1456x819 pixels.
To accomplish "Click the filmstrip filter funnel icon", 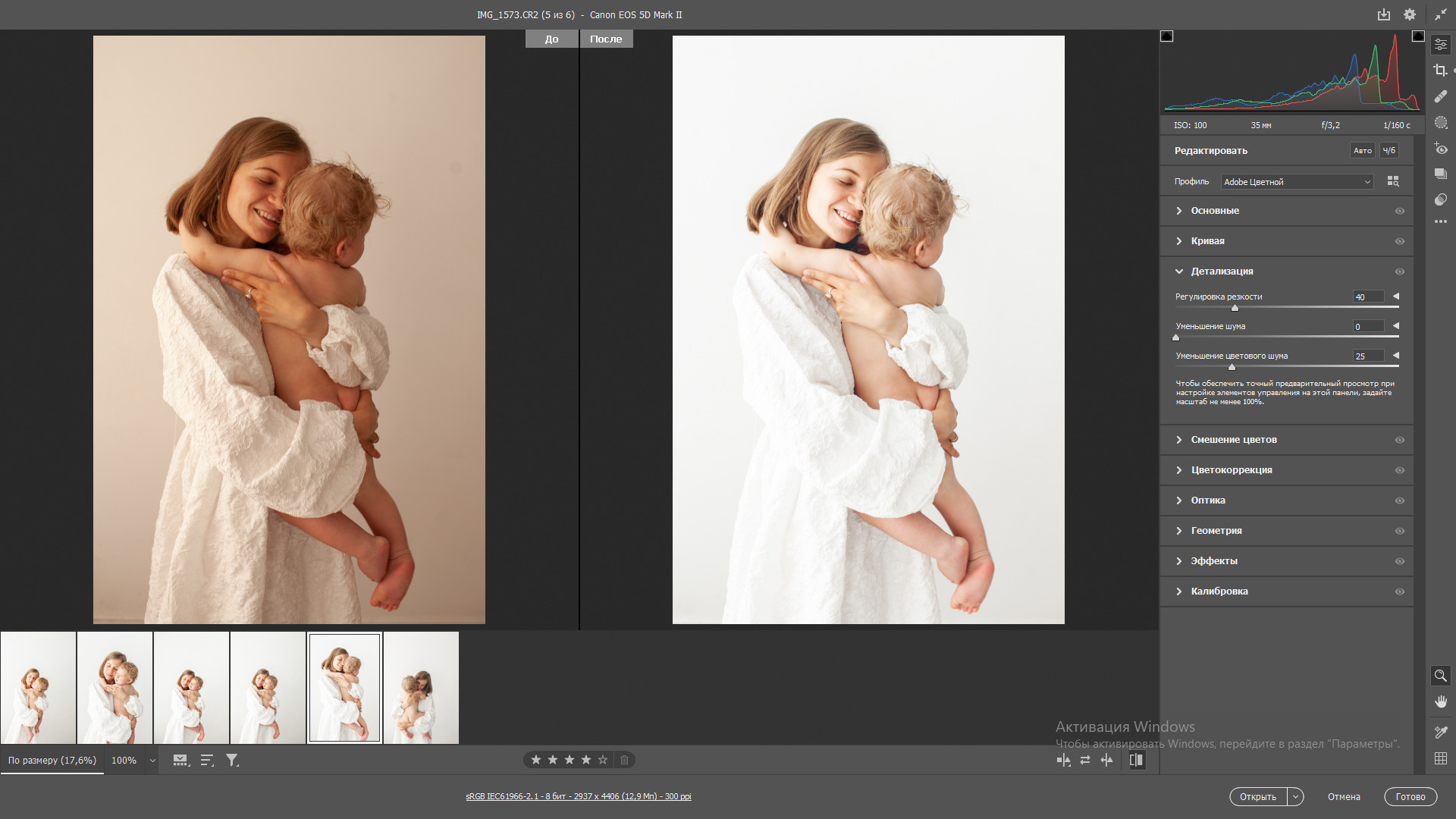I will pos(232,760).
